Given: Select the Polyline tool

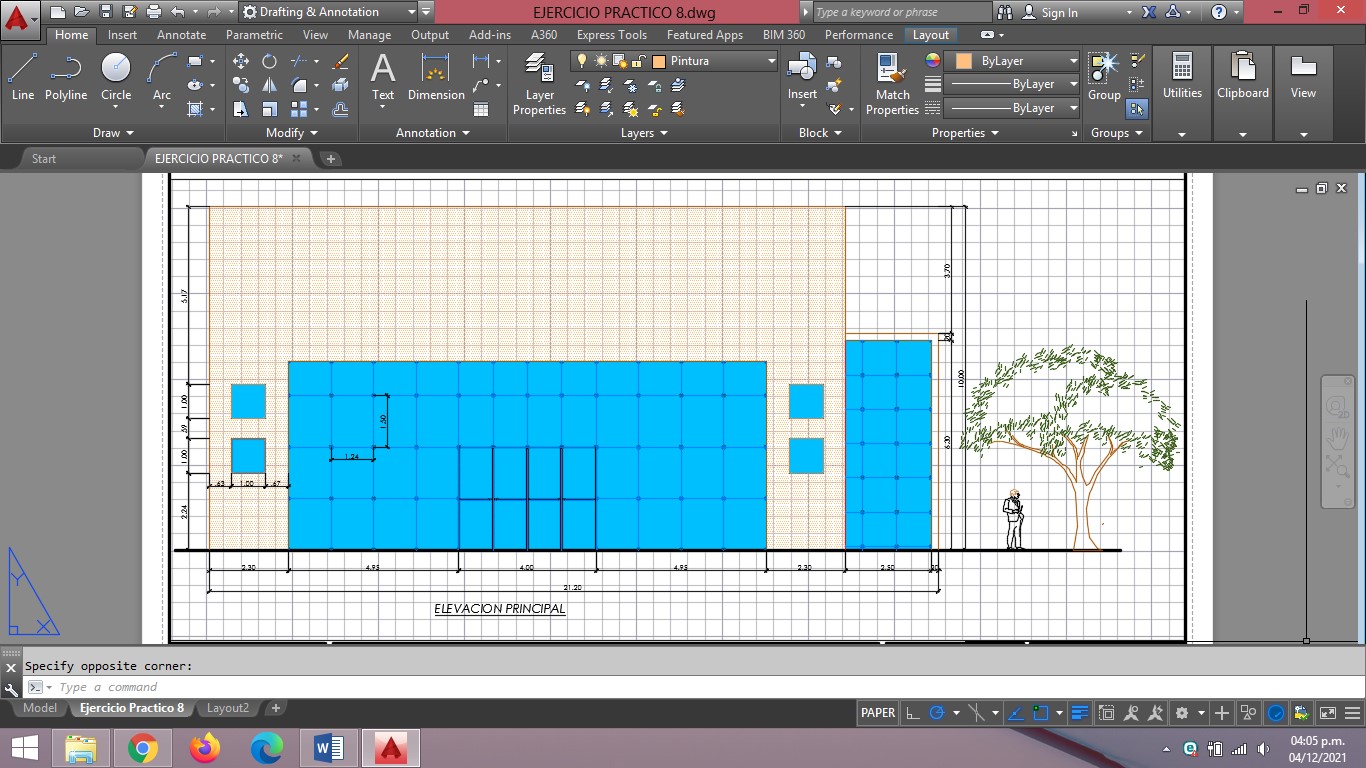Looking at the screenshot, I should [66, 78].
